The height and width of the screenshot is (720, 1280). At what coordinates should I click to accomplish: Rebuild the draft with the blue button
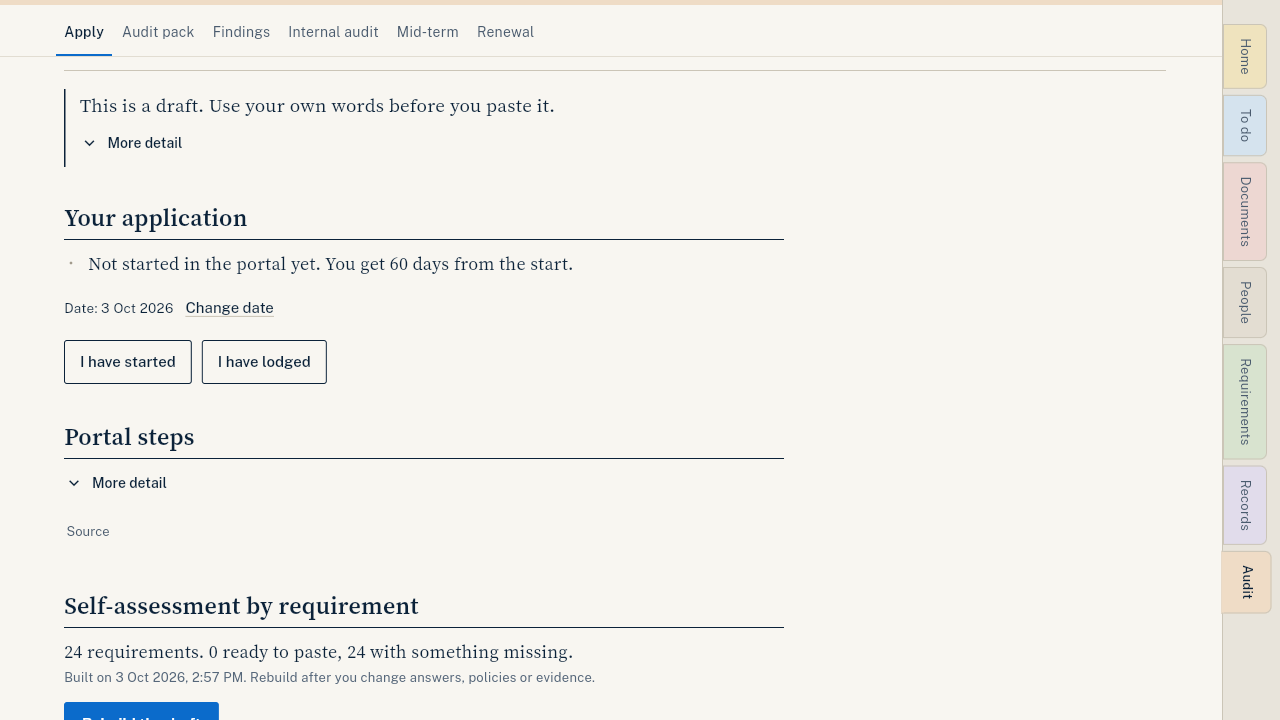tap(141, 711)
